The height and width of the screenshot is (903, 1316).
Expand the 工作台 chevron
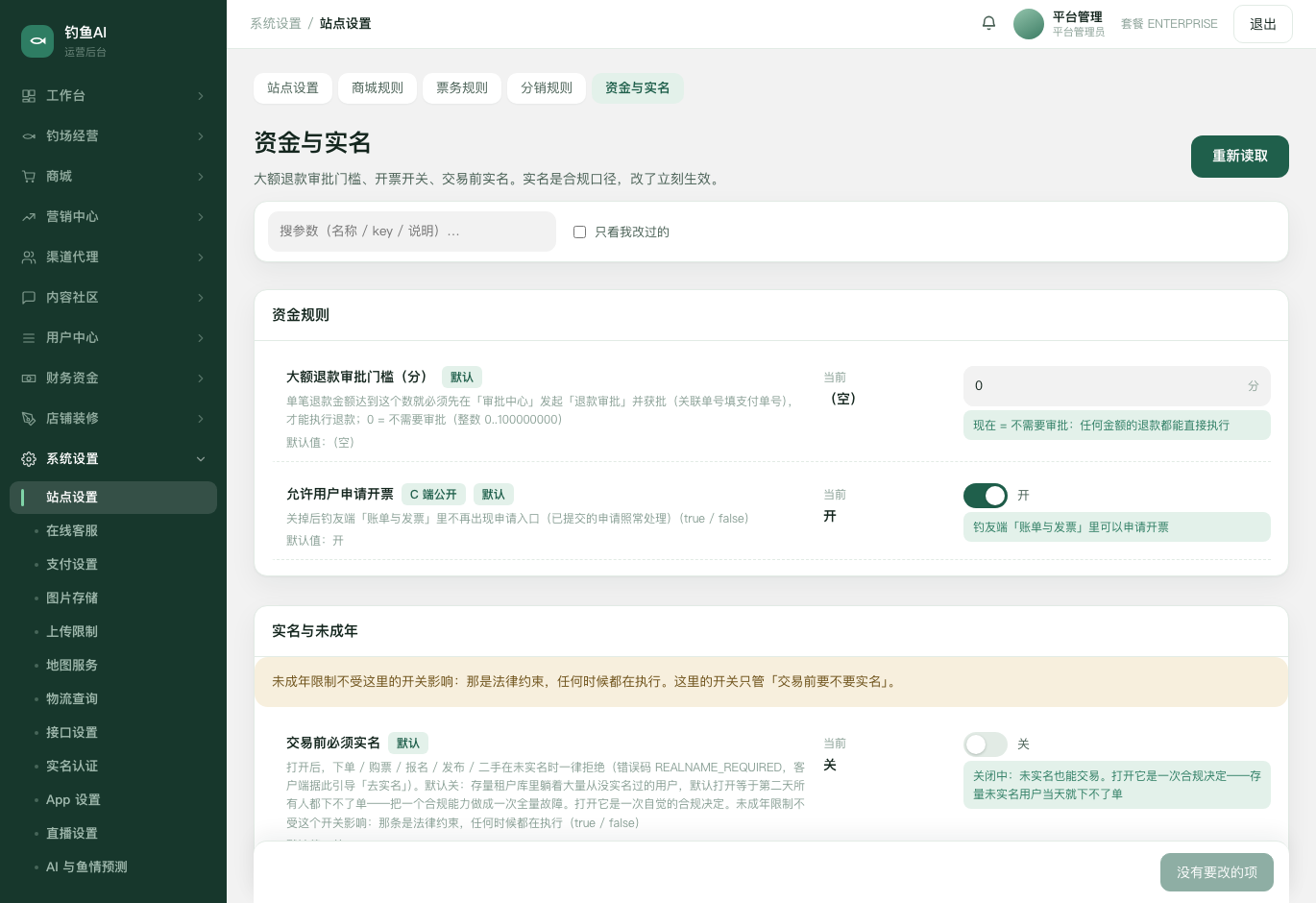201,96
